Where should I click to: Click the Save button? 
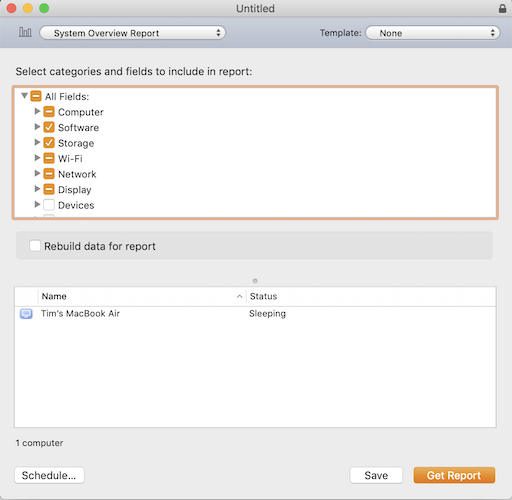coord(376,475)
